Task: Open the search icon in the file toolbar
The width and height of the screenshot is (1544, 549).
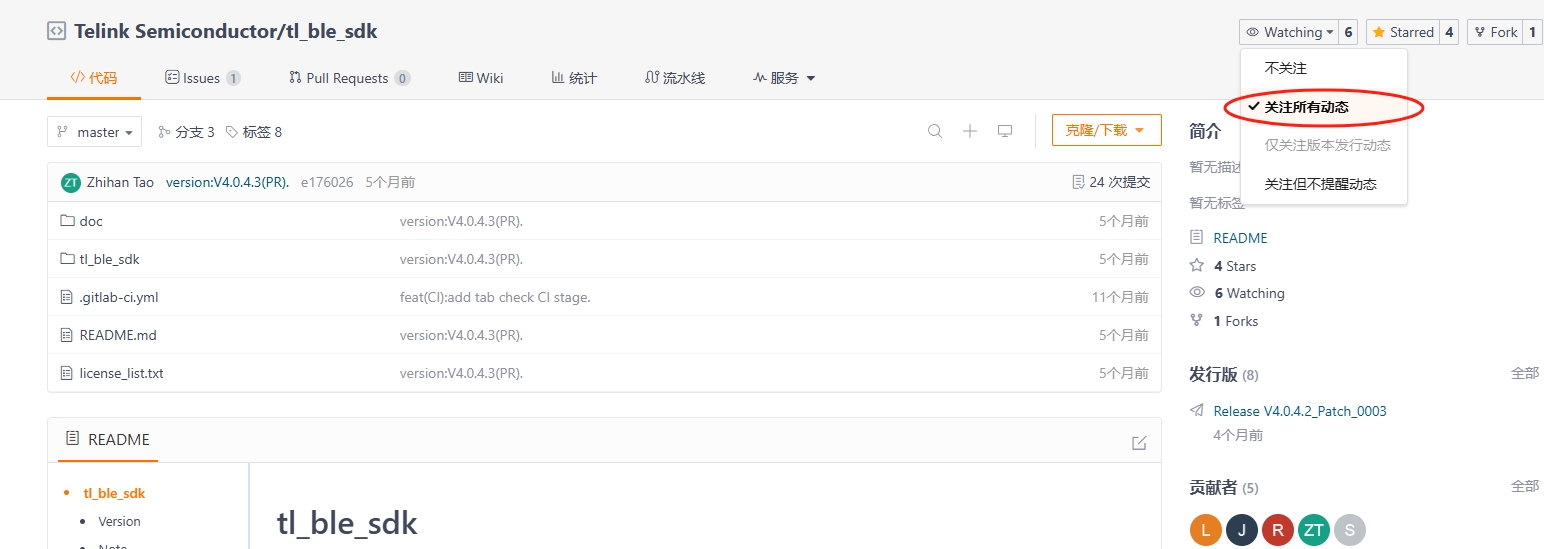Action: (935, 131)
